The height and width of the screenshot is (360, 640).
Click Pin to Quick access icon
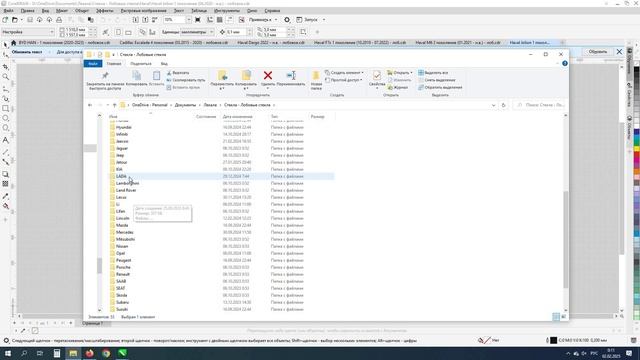(105, 75)
